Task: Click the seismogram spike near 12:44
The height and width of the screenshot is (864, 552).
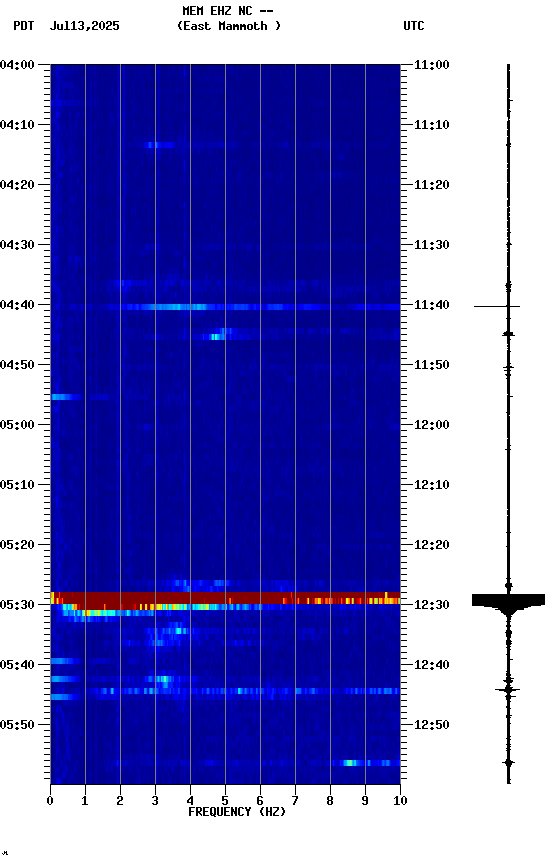Action: (507, 690)
